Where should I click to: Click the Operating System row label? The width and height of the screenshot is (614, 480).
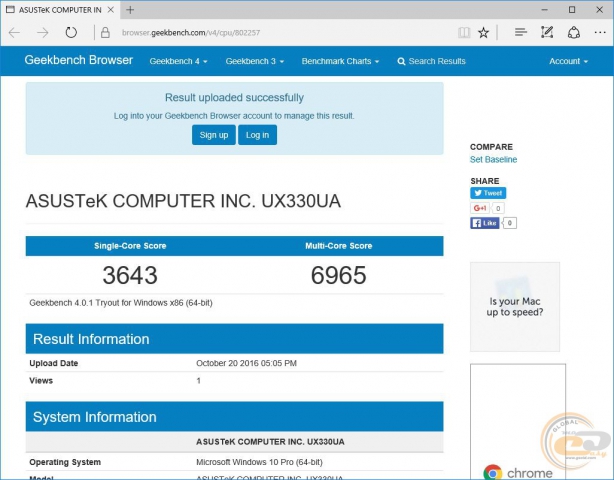(x=65, y=462)
